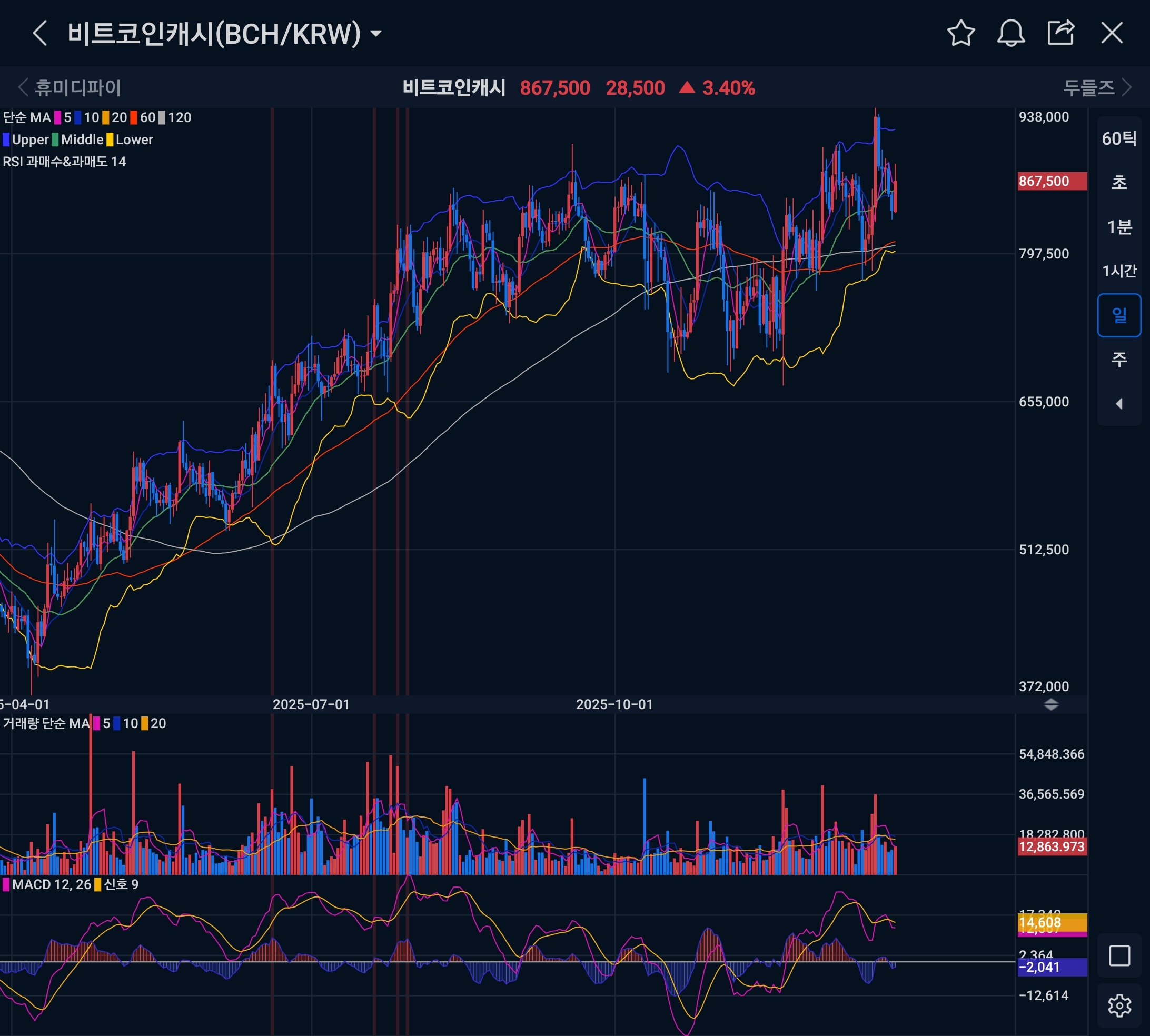Add Bitcoin Cash to favorites with star icon
The height and width of the screenshot is (1036, 1150).
(960, 33)
